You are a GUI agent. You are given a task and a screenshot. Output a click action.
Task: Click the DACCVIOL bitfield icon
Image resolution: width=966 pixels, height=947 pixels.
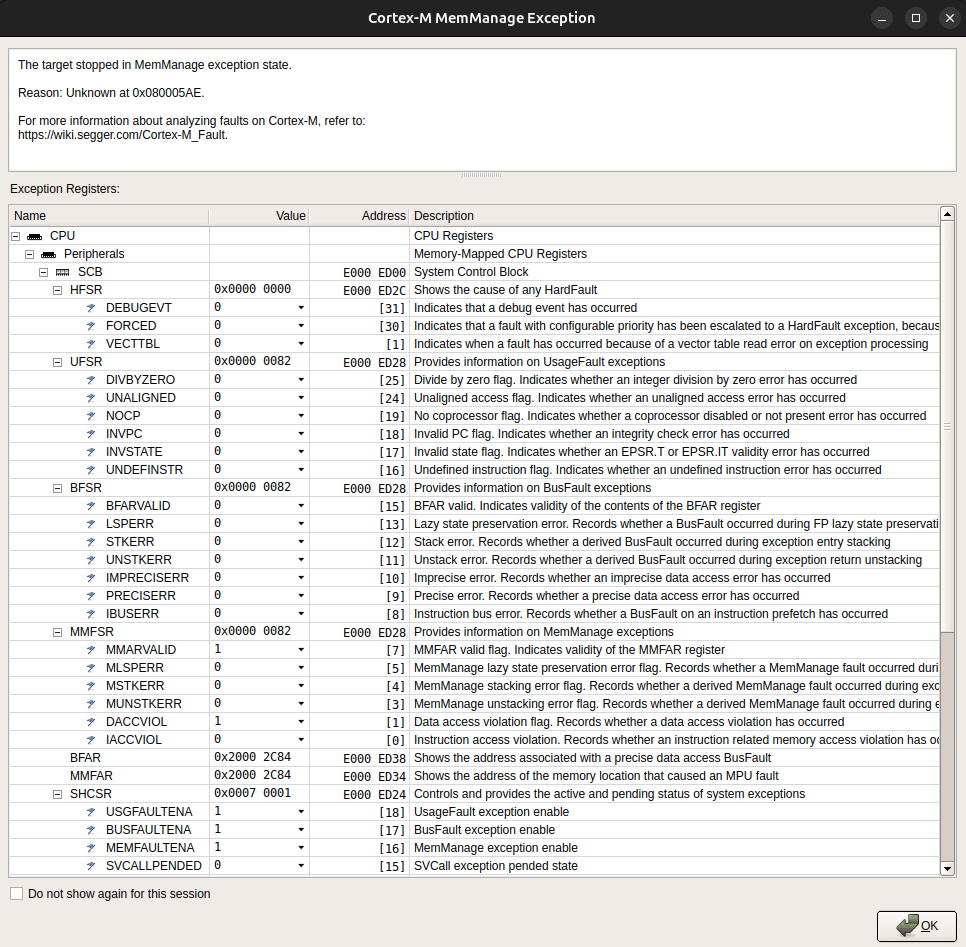click(x=91, y=721)
